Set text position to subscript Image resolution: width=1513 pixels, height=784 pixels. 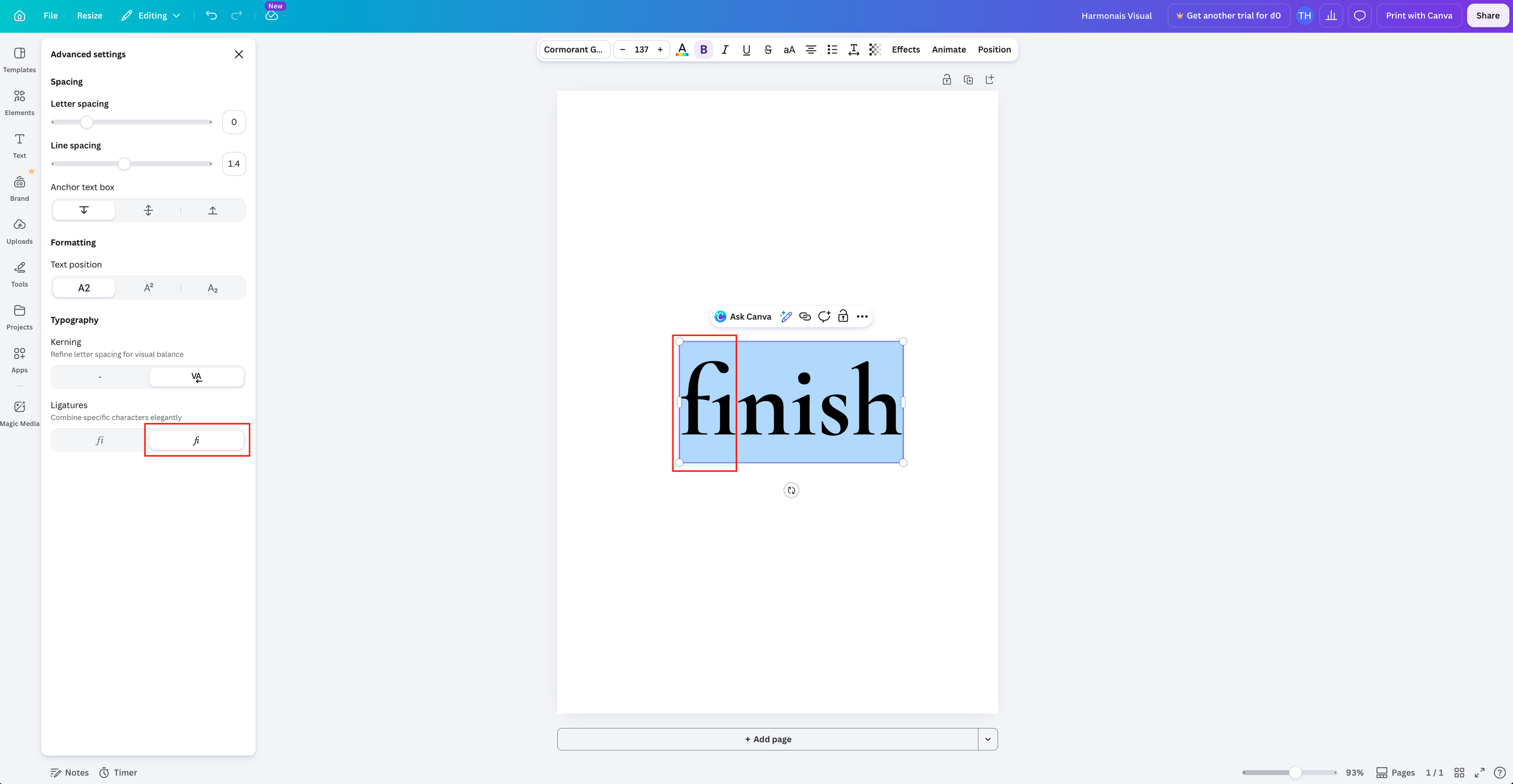coord(212,288)
